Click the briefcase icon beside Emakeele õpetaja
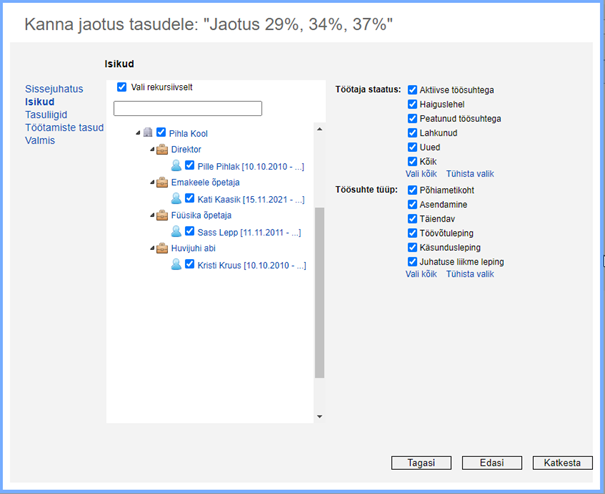Viewport: 605px width, 494px height. point(161,183)
